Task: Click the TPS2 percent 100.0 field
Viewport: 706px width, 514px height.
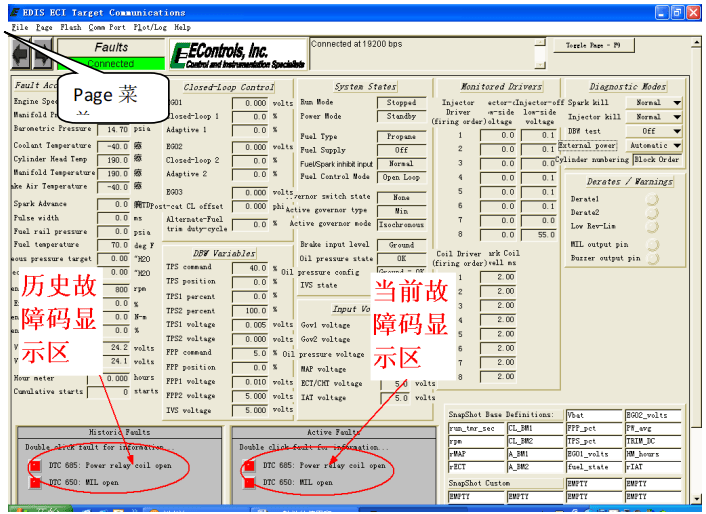Action: pos(250,311)
